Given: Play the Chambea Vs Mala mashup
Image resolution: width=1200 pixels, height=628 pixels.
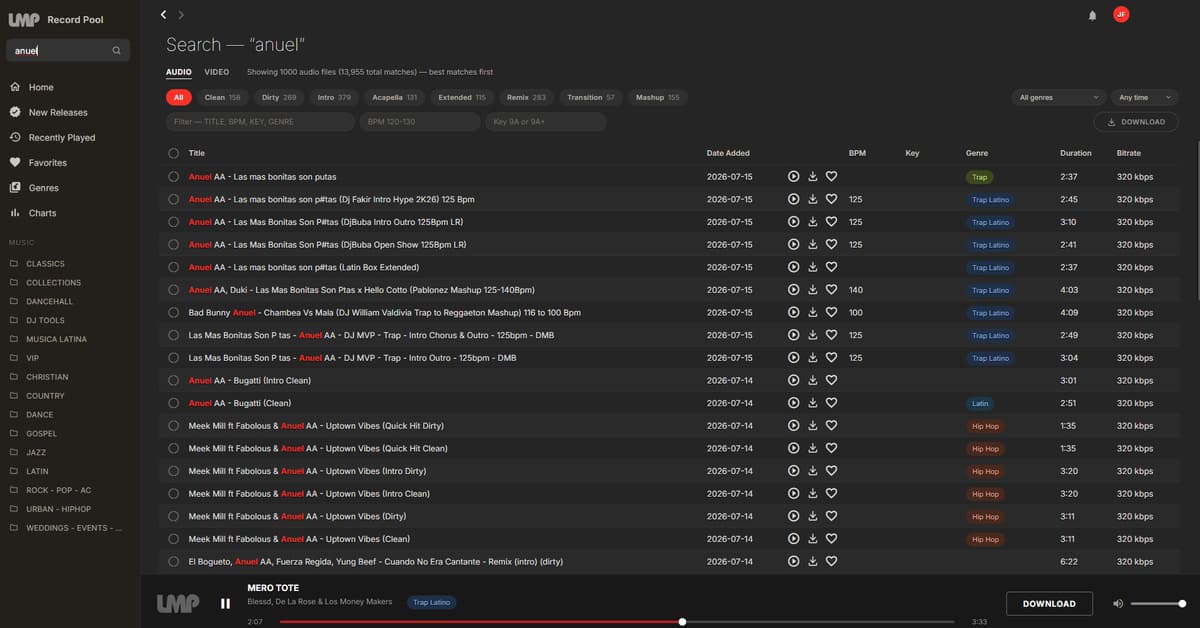Looking at the screenshot, I should coord(793,313).
